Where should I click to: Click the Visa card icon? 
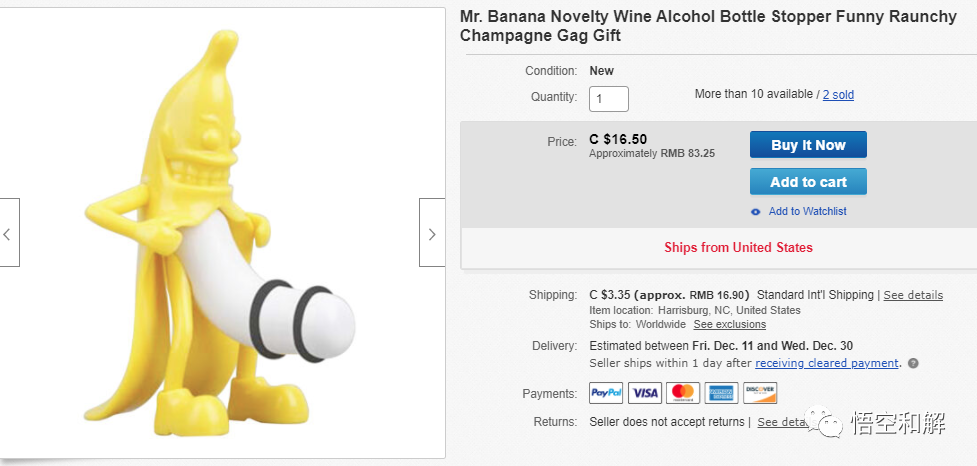tap(645, 393)
